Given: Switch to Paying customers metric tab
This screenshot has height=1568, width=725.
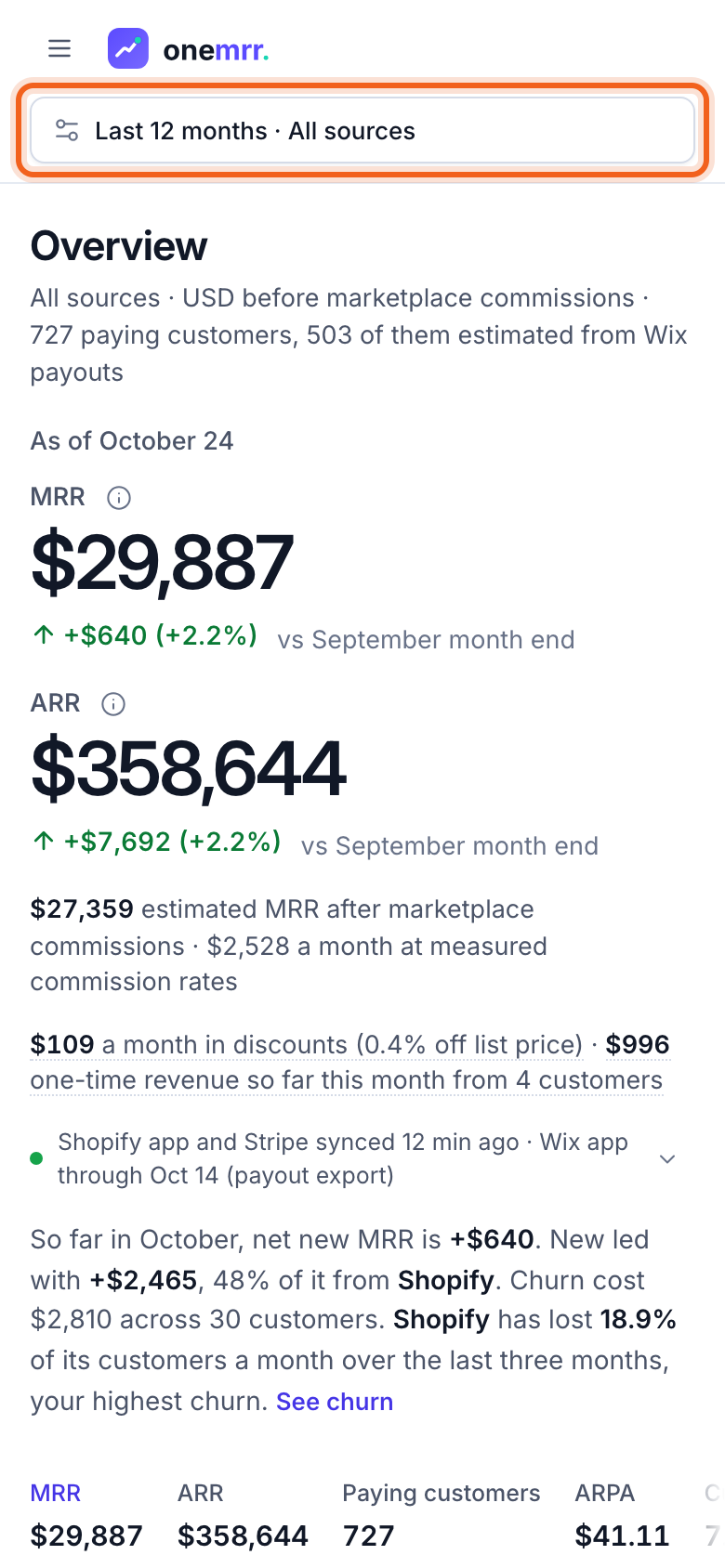Looking at the screenshot, I should pyautogui.click(x=442, y=1515).
